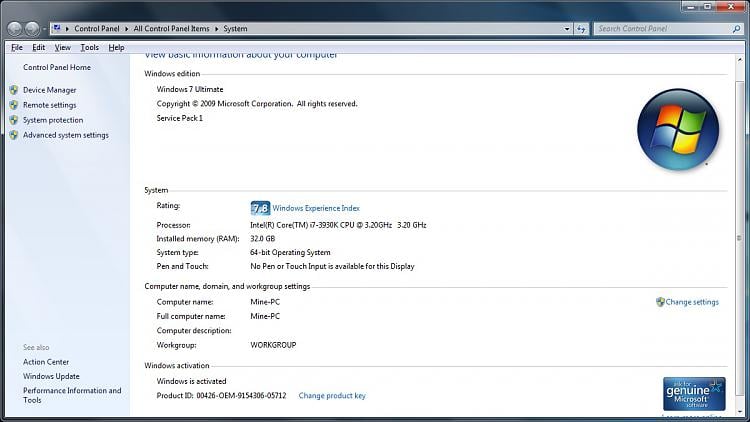Open Remote settings link
The image size is (750, 422).
tap(50, 105)
